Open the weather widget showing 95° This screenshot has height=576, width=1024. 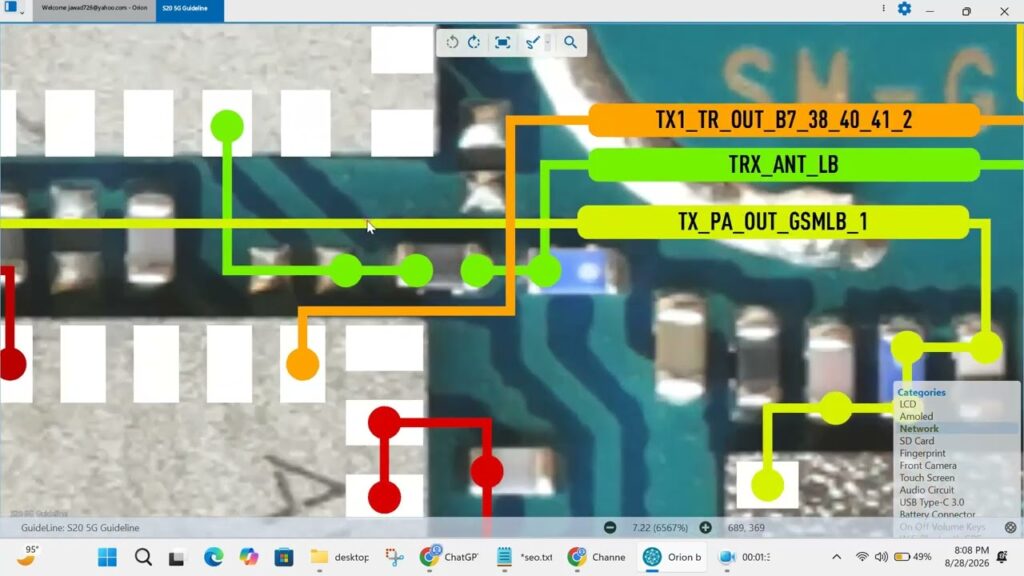(27, 556)
